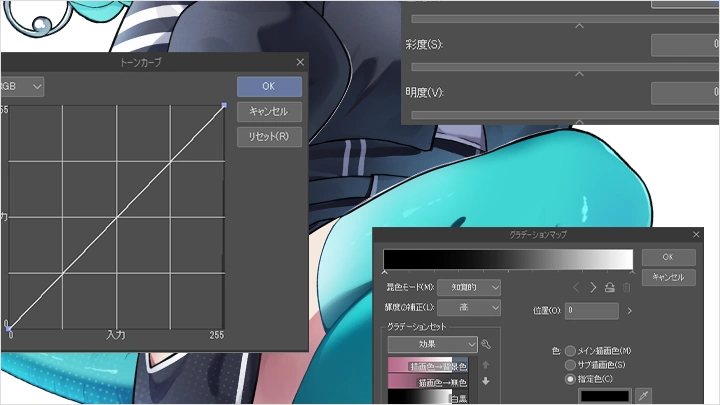Go to previous gradient node arrow
The image size is (720, 405).
(x=576, y=287)
